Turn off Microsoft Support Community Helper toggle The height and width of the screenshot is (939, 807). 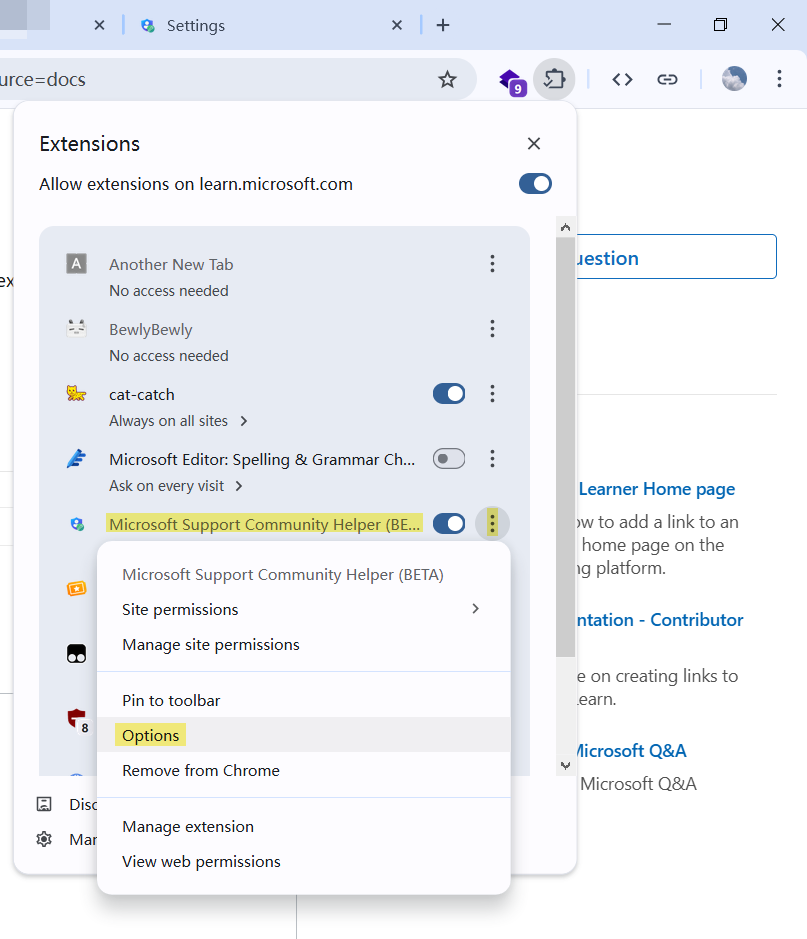pos(449,524)
